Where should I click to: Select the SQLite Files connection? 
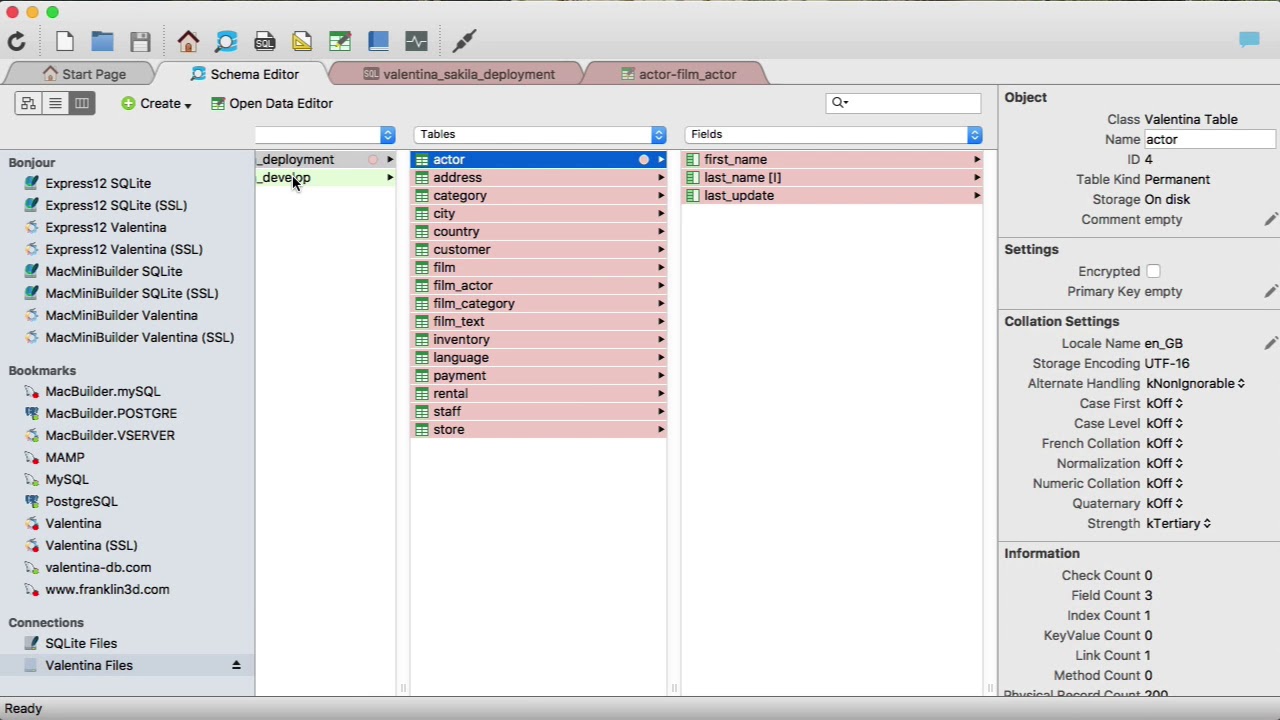[81, 643]
